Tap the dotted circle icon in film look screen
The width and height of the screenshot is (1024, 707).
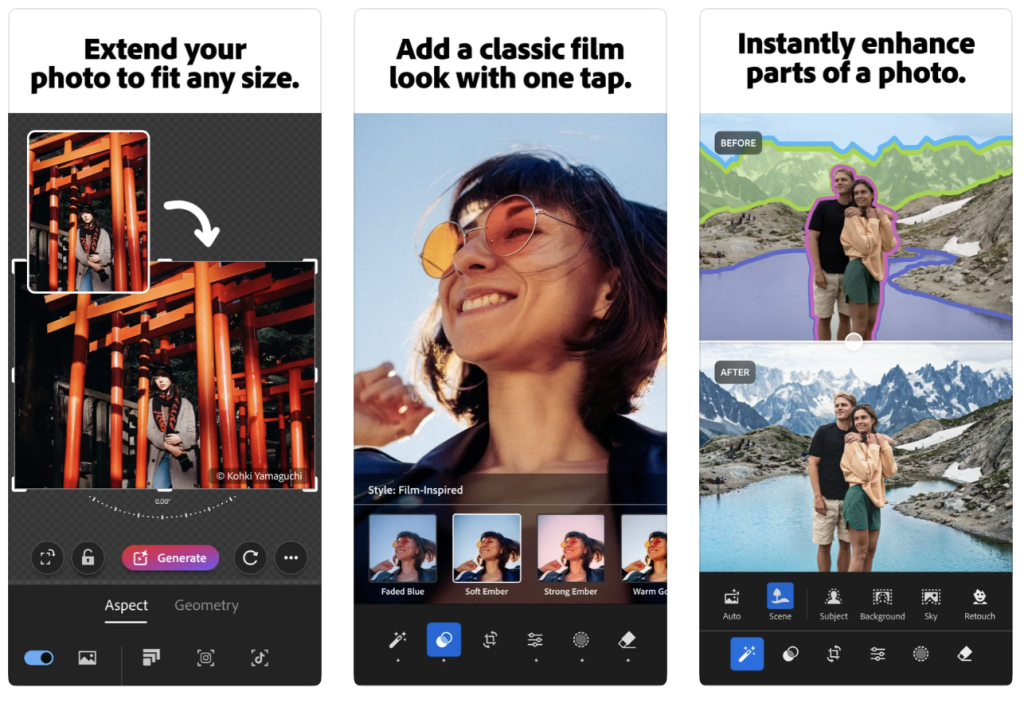(581, 640)
